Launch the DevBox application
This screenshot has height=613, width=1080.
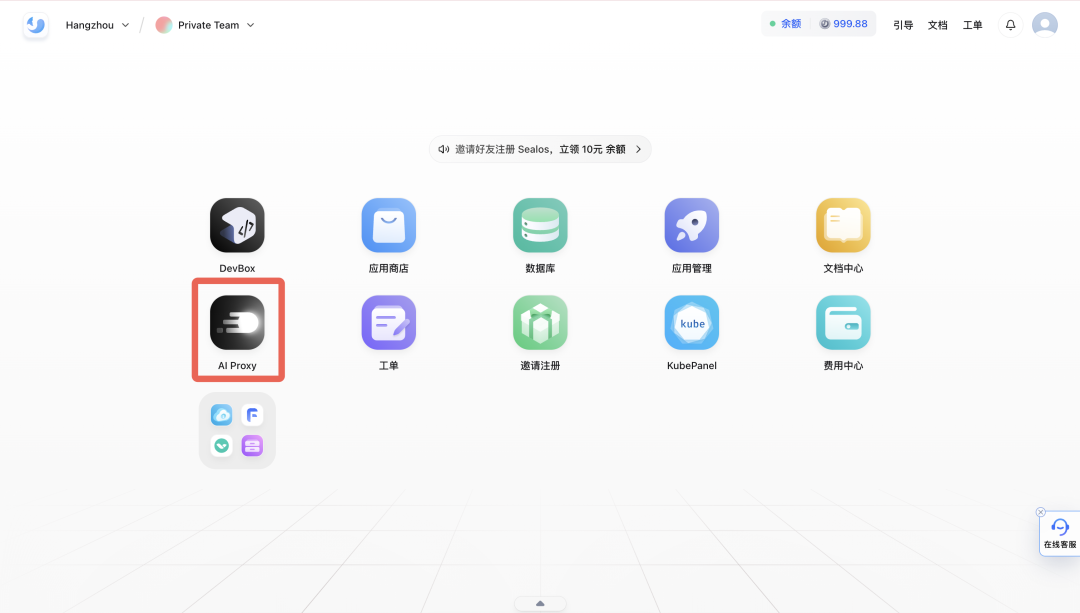click(237, 225)
